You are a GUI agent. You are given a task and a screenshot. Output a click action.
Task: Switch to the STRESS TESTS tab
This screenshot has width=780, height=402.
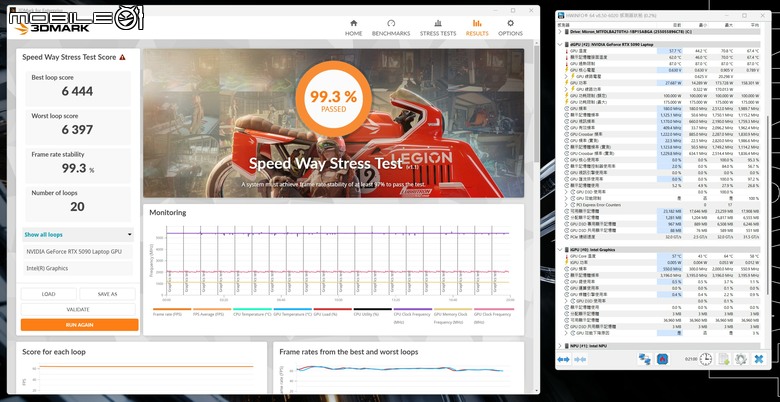click(438, 28)
